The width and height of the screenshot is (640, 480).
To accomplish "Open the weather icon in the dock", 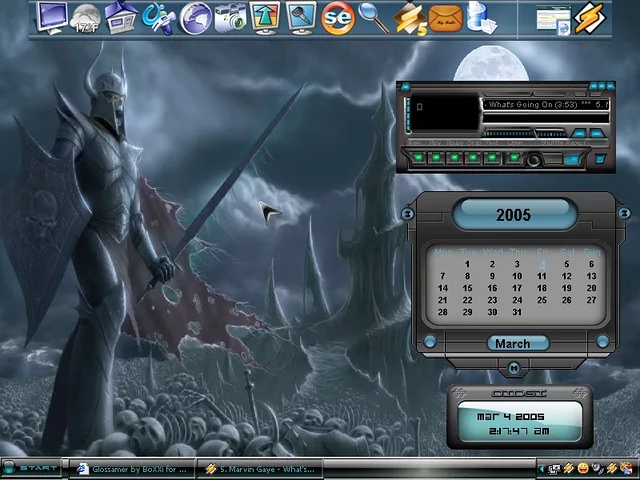I will coord(87,17).
